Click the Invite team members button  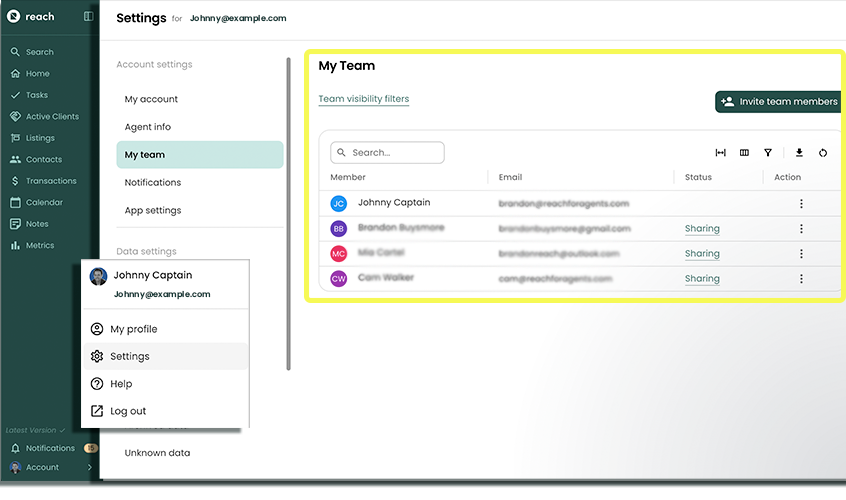778,102
